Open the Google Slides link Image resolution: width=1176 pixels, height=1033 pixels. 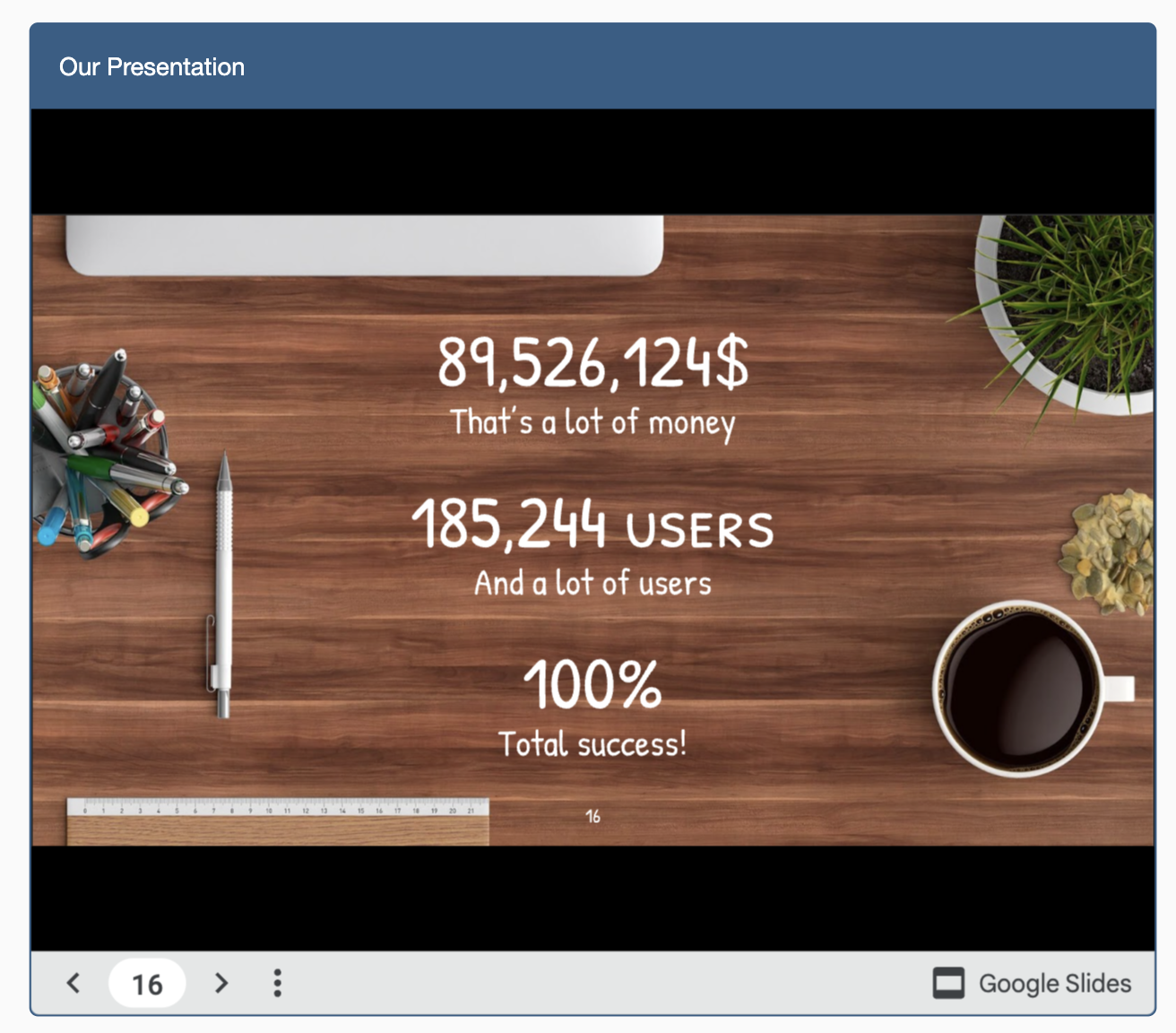1054,983
